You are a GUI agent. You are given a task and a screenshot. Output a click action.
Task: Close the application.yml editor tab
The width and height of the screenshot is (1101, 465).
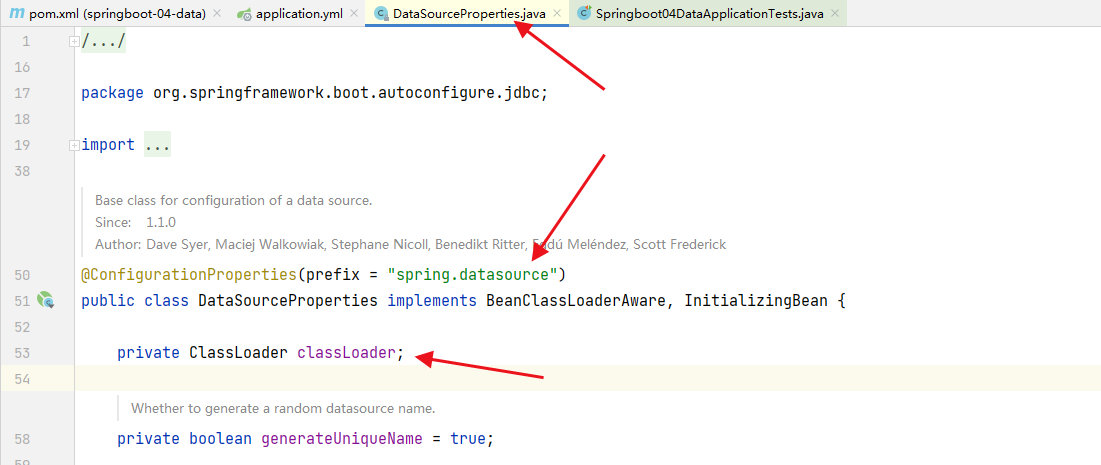(x=354, y=13)
